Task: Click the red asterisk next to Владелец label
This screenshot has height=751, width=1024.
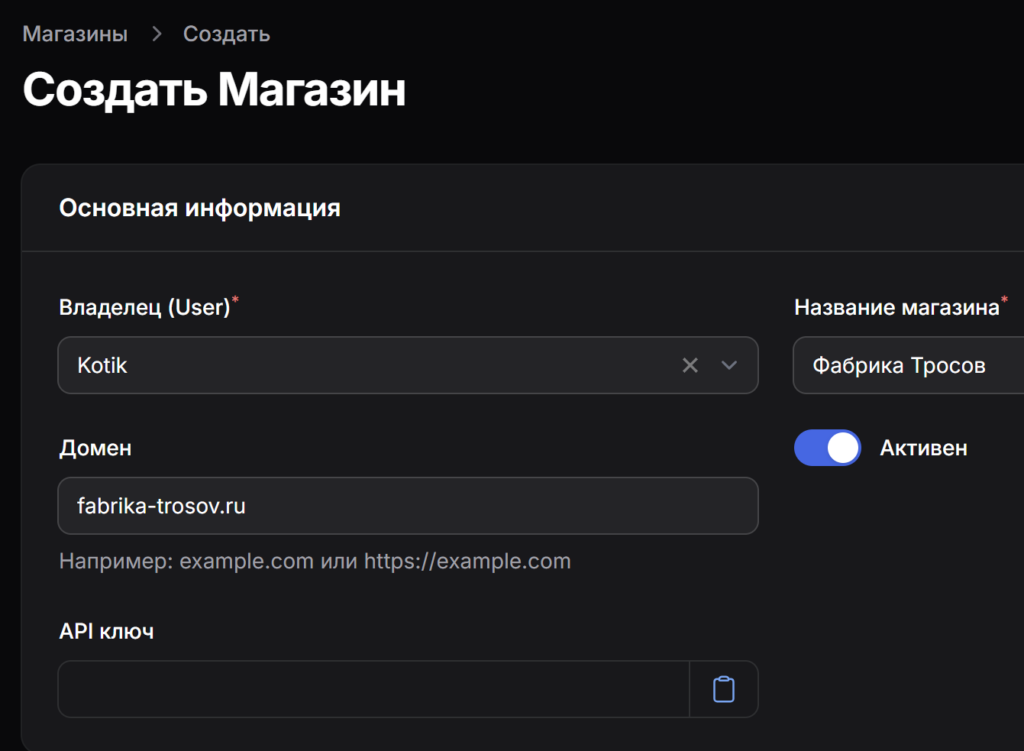Action: [x=236, y=301]
